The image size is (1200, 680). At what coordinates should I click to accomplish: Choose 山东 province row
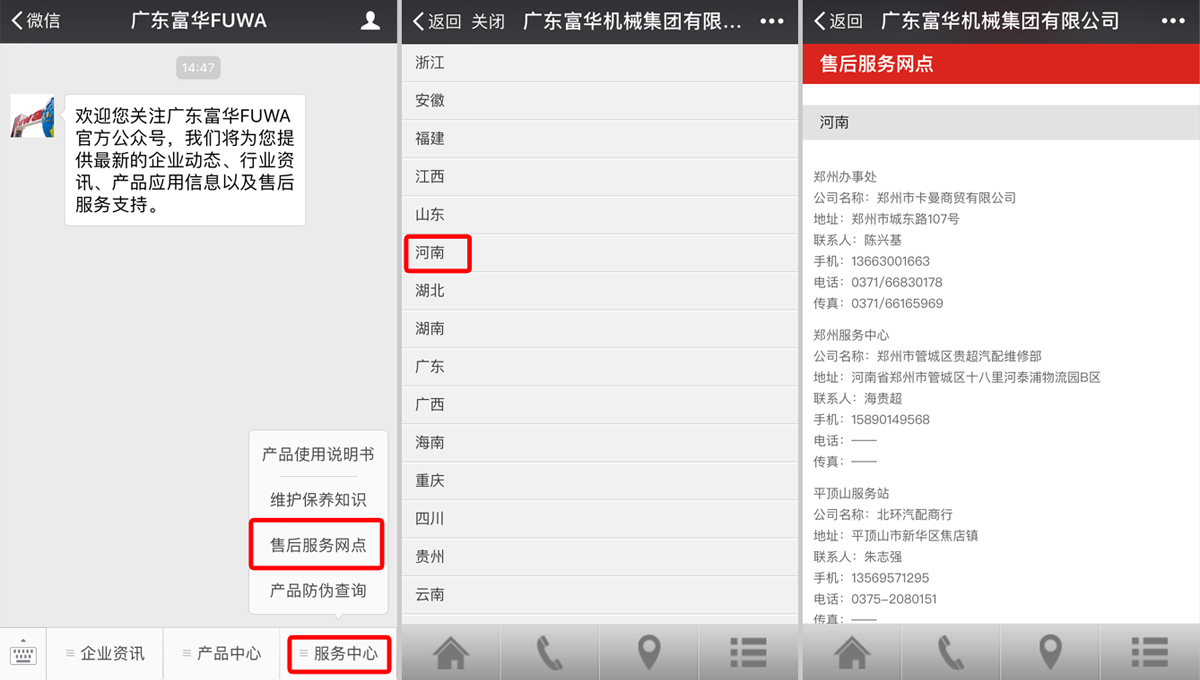click(600, 215)
